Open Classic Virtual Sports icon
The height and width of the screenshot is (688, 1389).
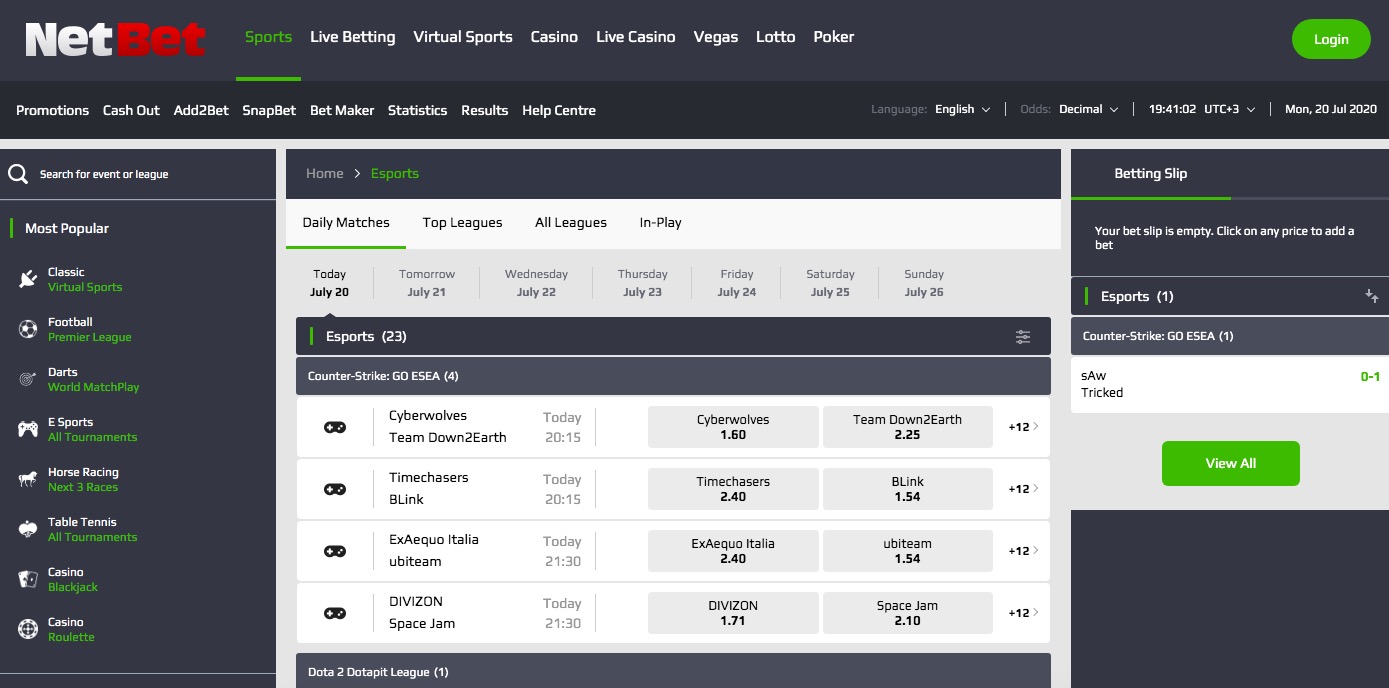[28, 279]
